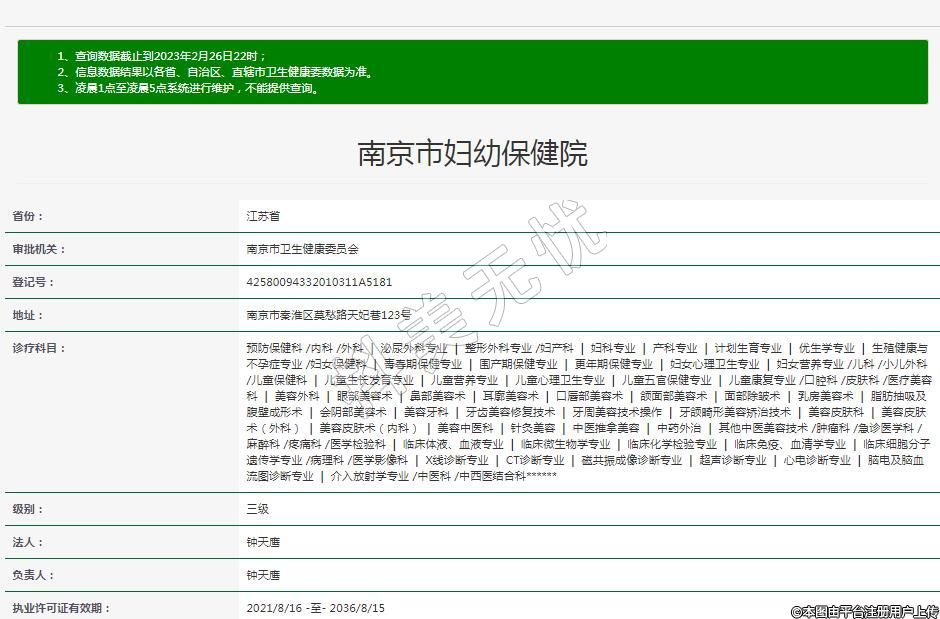940x619 pixels.
Task: Click the level value 三级
Action: [257, 509]
